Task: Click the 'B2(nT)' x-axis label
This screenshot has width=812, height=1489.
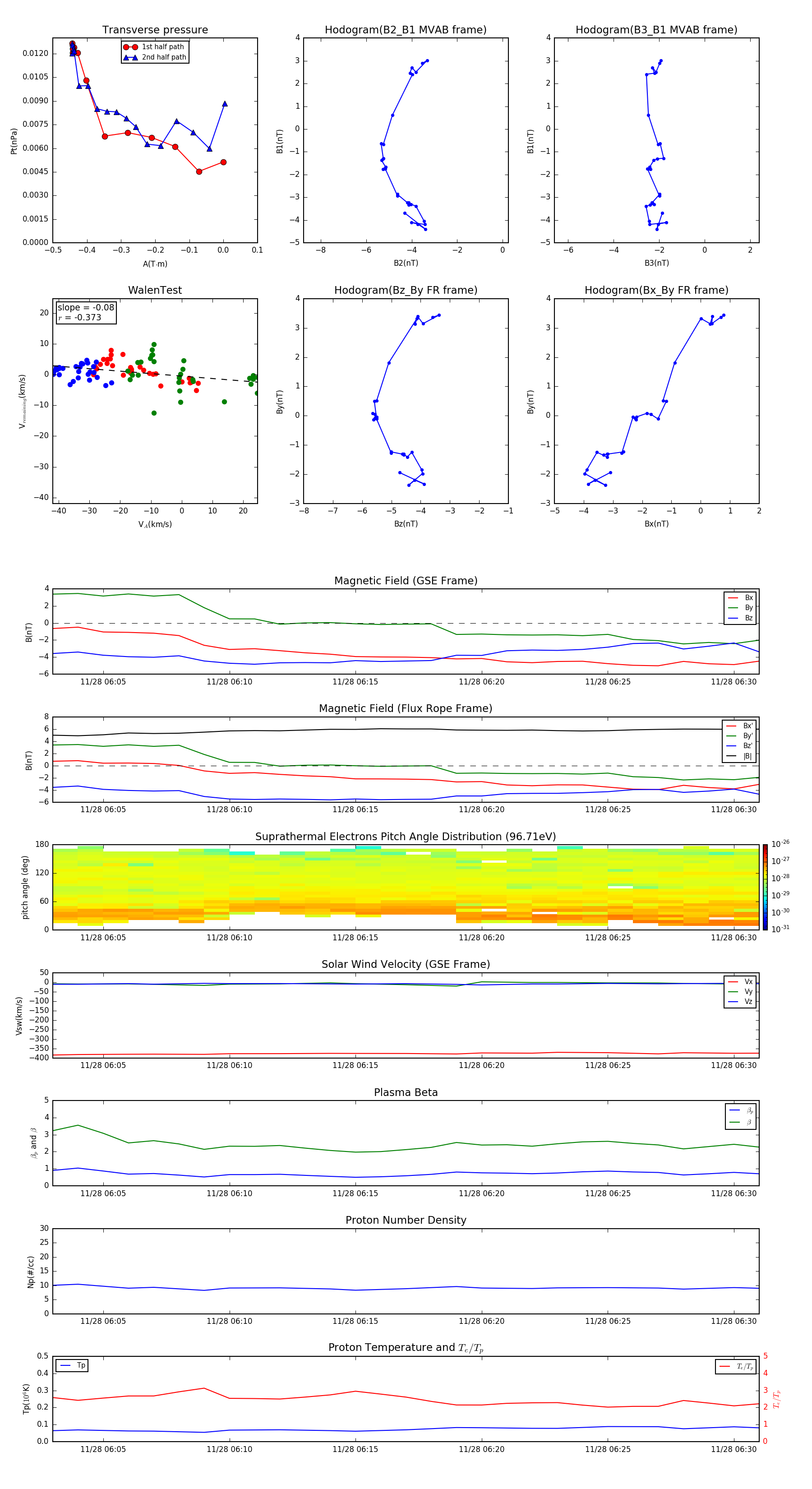Action: (406, 263)
